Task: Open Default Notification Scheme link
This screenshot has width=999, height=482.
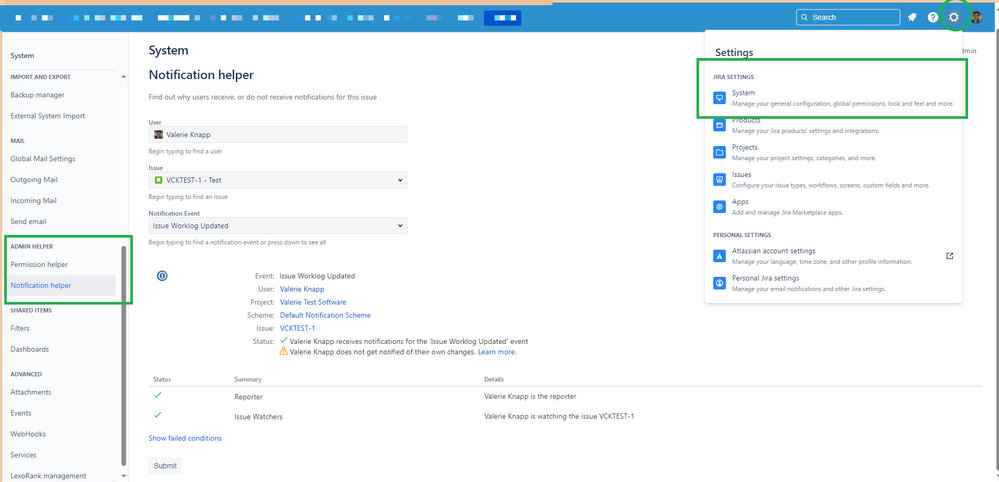Action: (x=325, y=315)
